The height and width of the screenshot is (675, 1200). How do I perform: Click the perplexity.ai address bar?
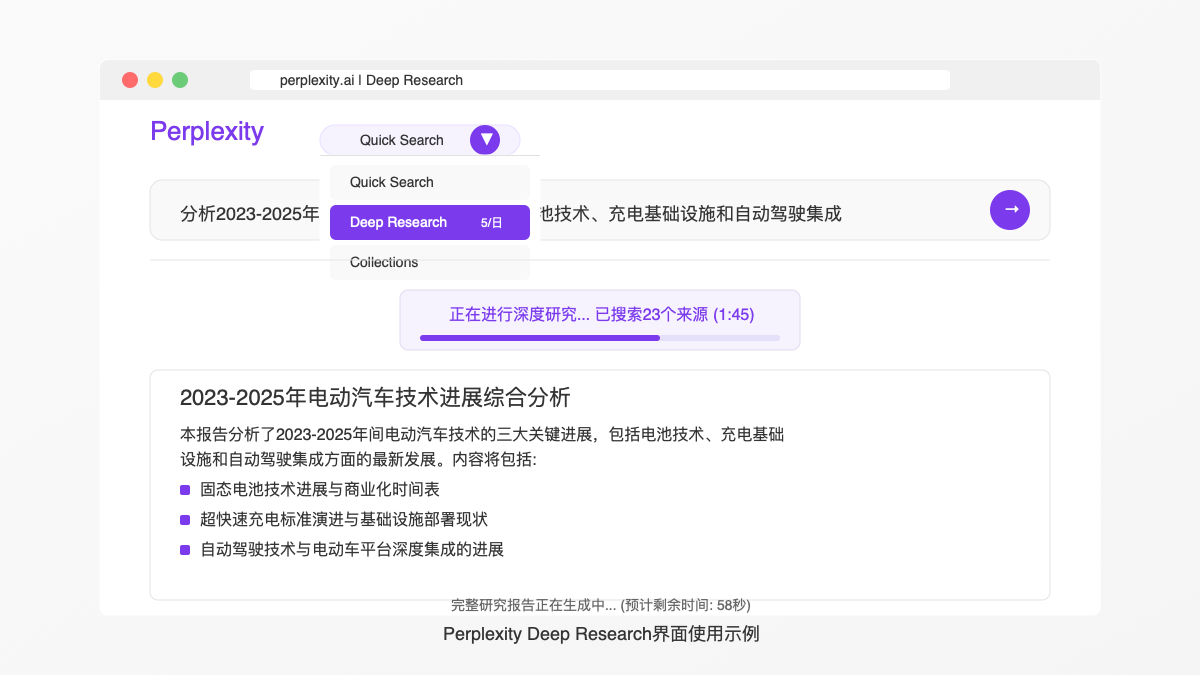[600, 80]
